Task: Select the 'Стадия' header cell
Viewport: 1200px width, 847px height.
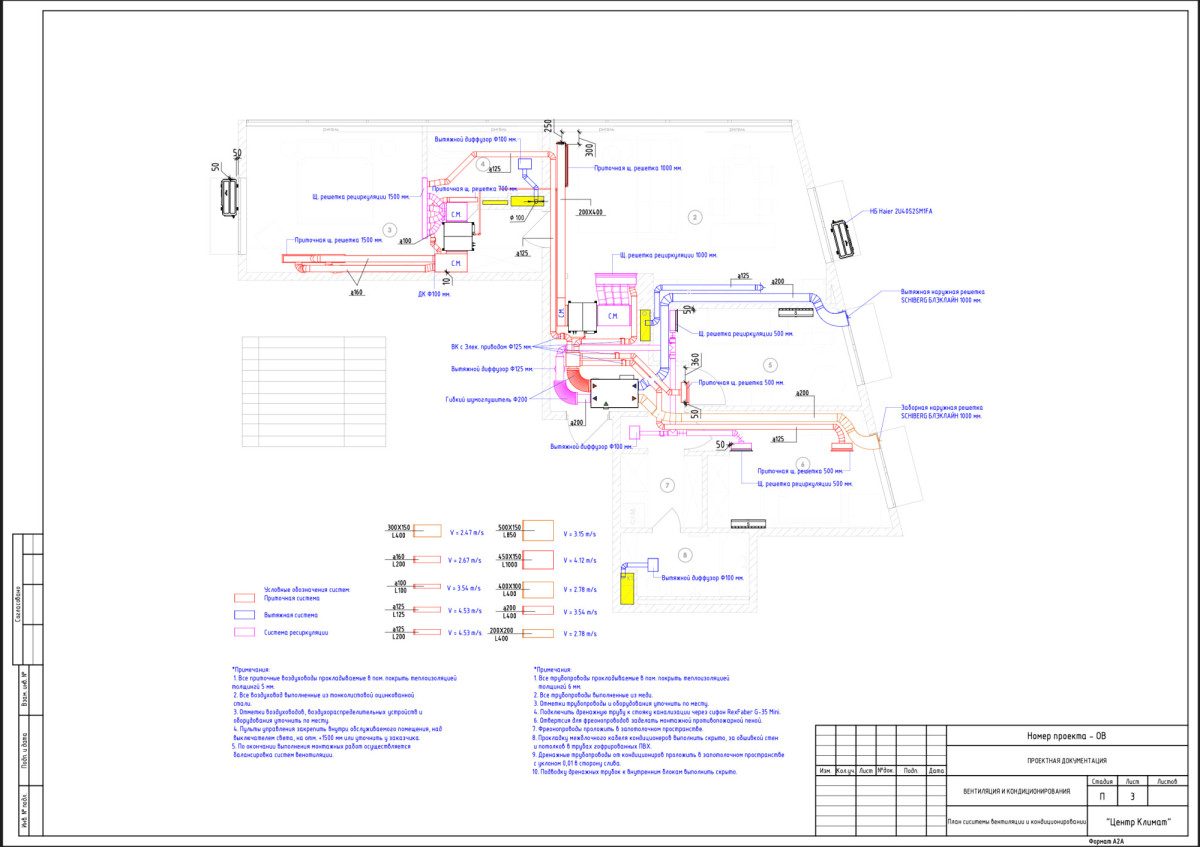Action: coord(1103,782)
